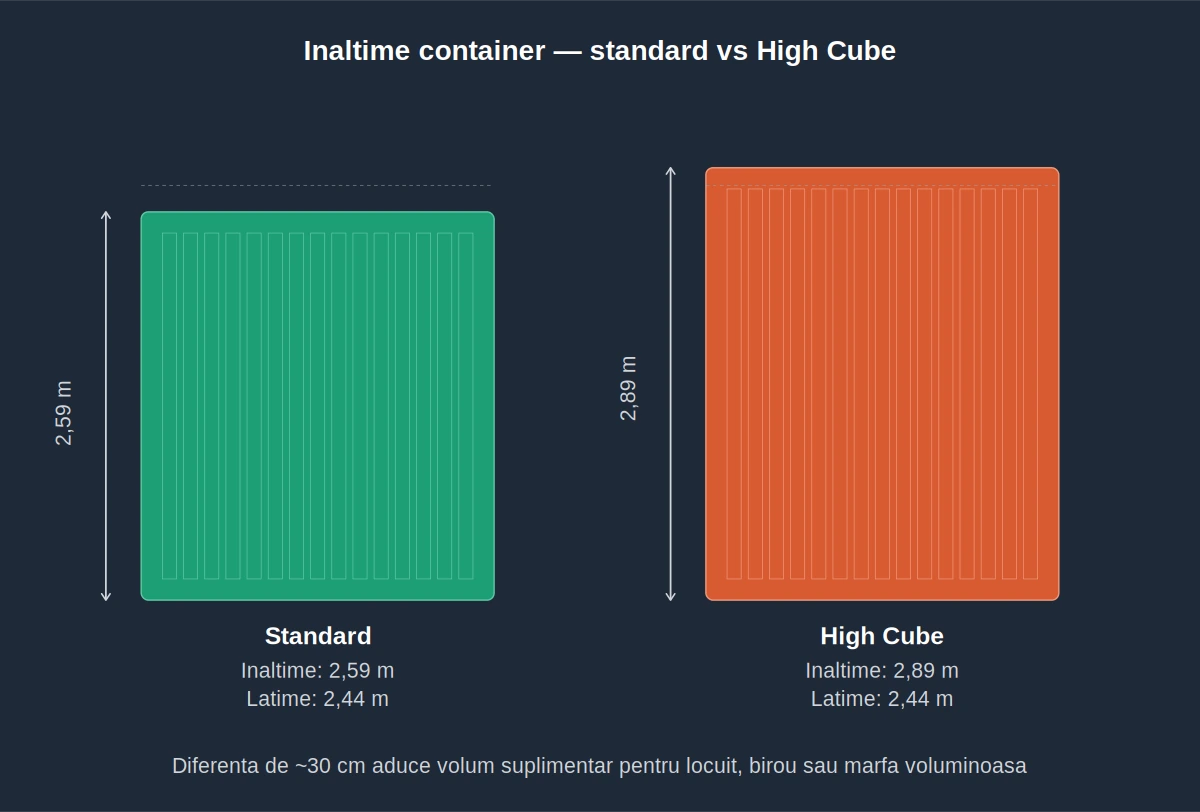Select the "Inaltime: 2,59 m" text line

(318, 670)
